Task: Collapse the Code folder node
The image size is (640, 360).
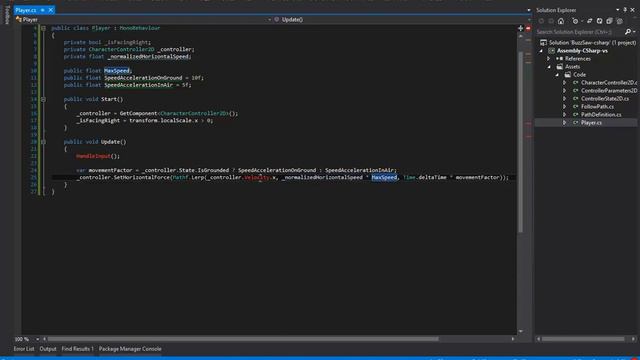Action: pyautogui.click(x=557, y=75)
